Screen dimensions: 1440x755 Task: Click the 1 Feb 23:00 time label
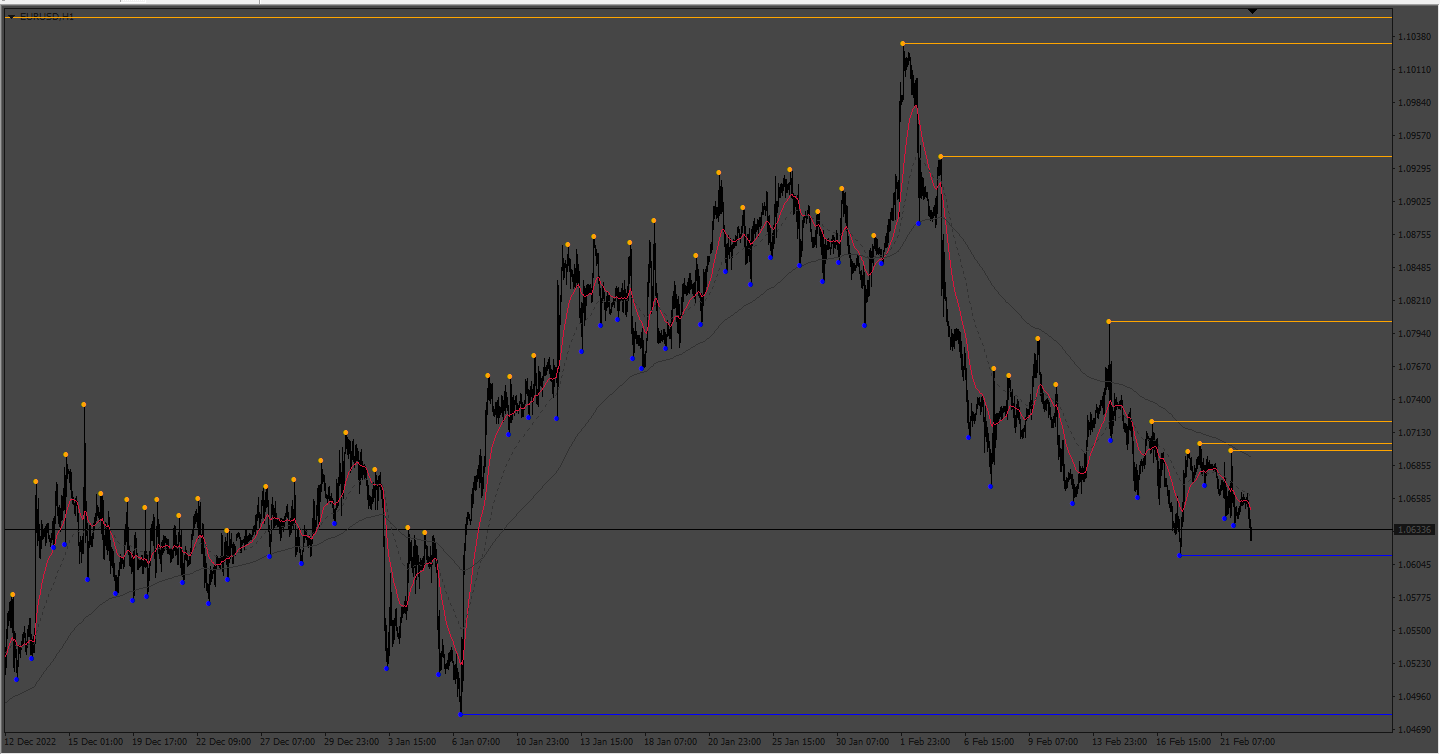926,743
